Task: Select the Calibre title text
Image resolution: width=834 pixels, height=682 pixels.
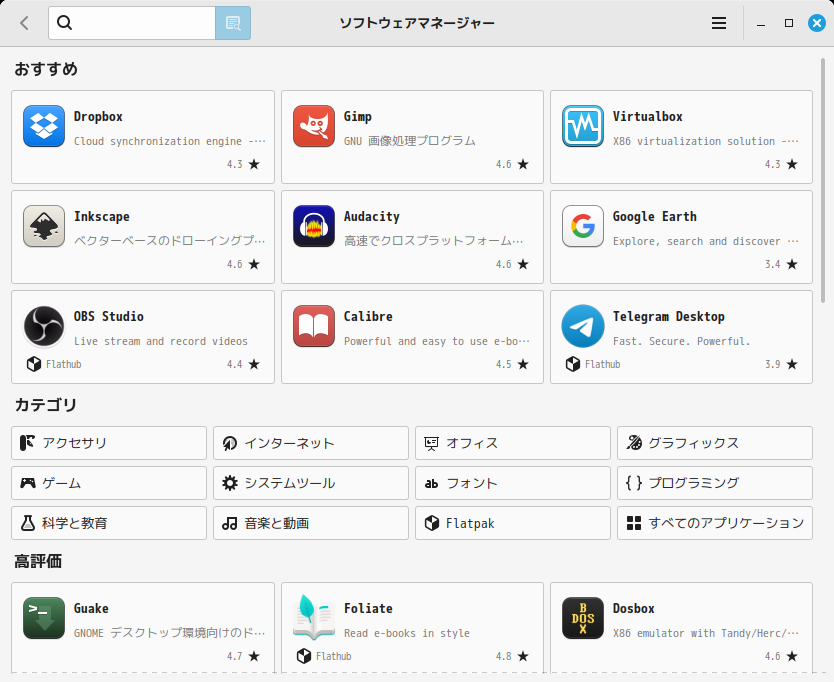Action: [368, 317]
